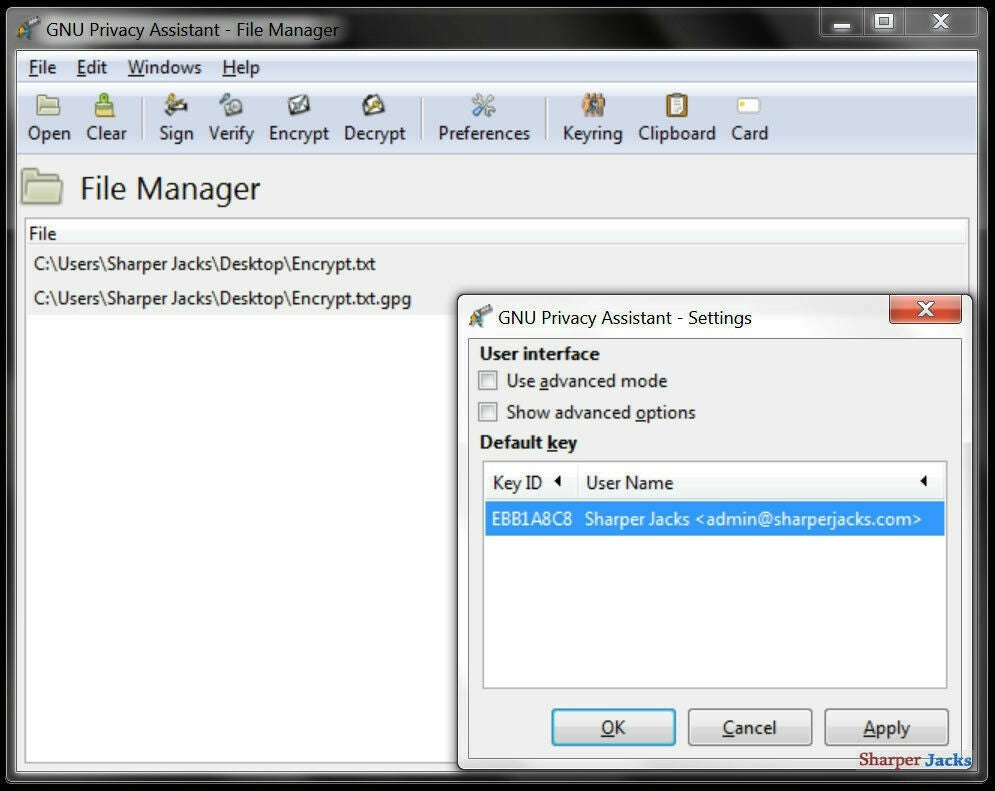Open Preferences

coord(483,115)
